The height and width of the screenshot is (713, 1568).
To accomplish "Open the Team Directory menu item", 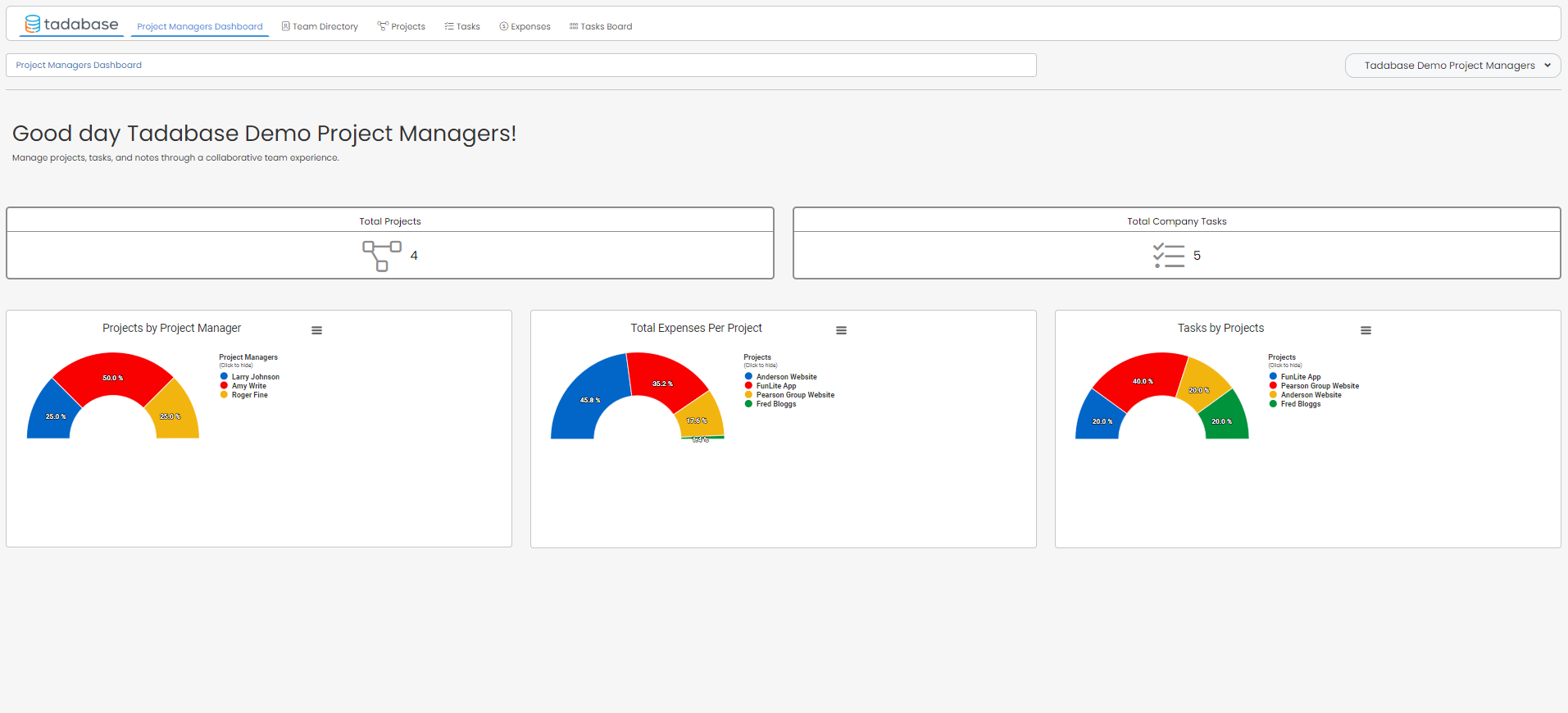I will click(320, 26).
